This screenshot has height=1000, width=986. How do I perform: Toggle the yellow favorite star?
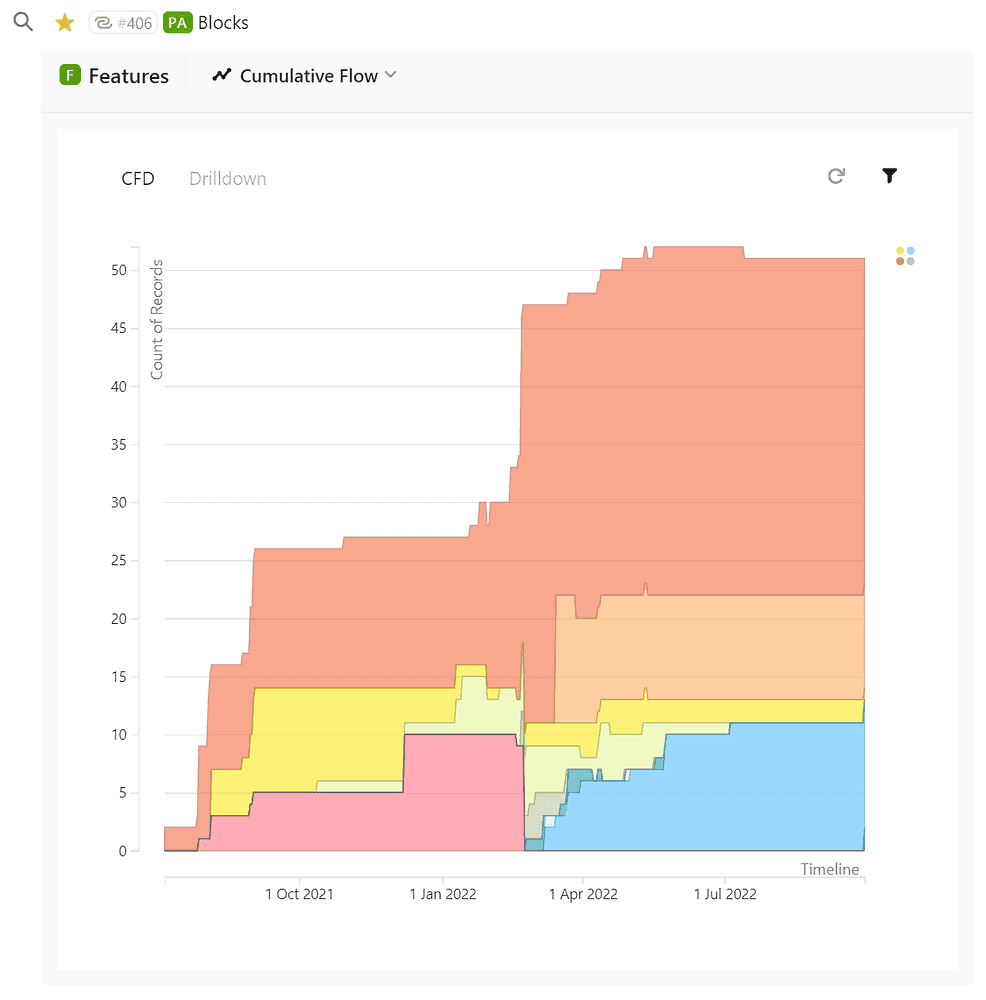tap(65, 22)
